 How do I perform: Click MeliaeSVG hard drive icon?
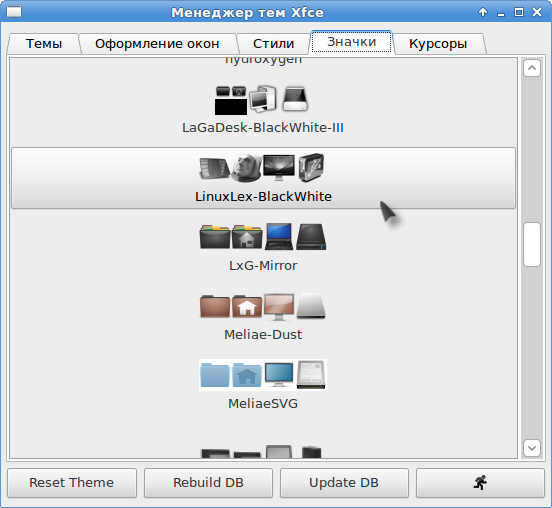coord(311,375)
